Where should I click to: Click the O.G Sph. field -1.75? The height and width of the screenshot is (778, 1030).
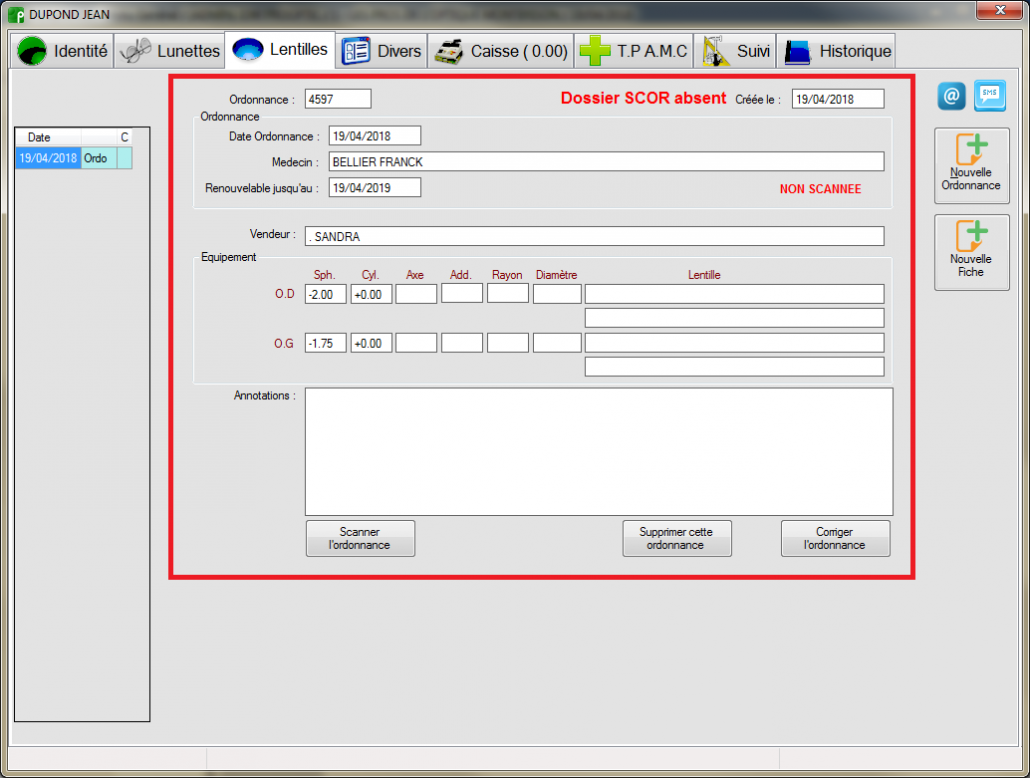point(325,342)
